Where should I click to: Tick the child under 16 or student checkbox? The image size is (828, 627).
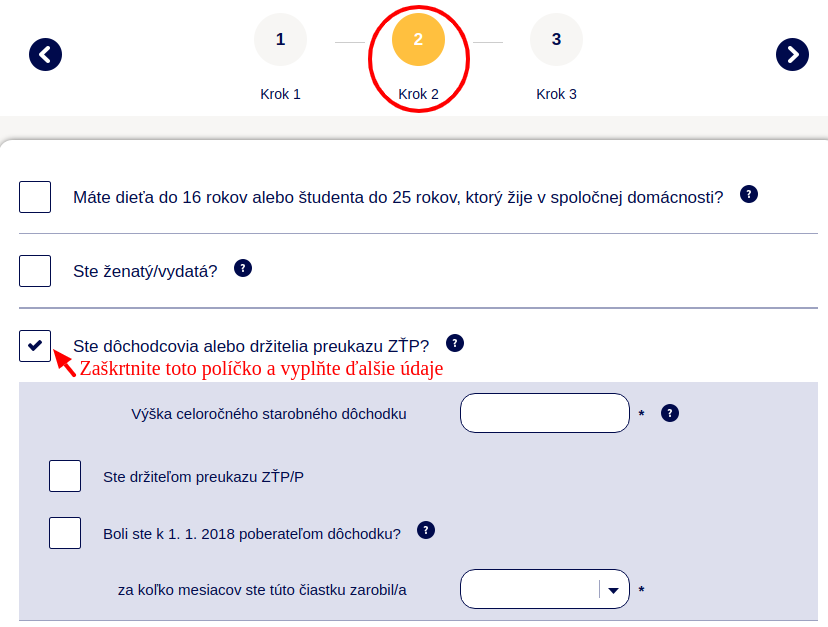pos(35,197)
